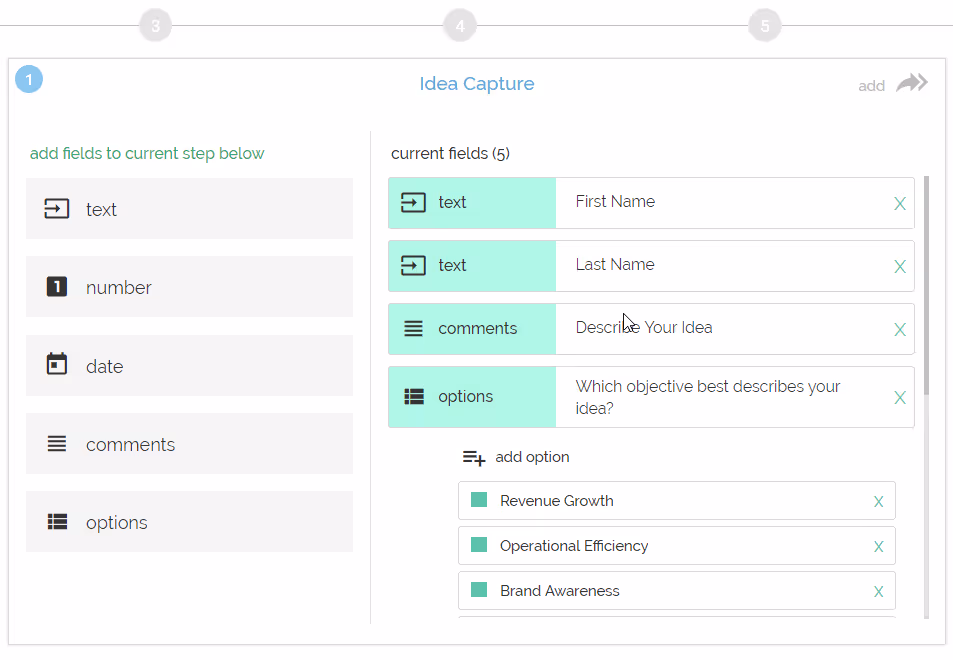
Task: Select the number field type icon
Action: pyautogui.click(x=57, y=287)
